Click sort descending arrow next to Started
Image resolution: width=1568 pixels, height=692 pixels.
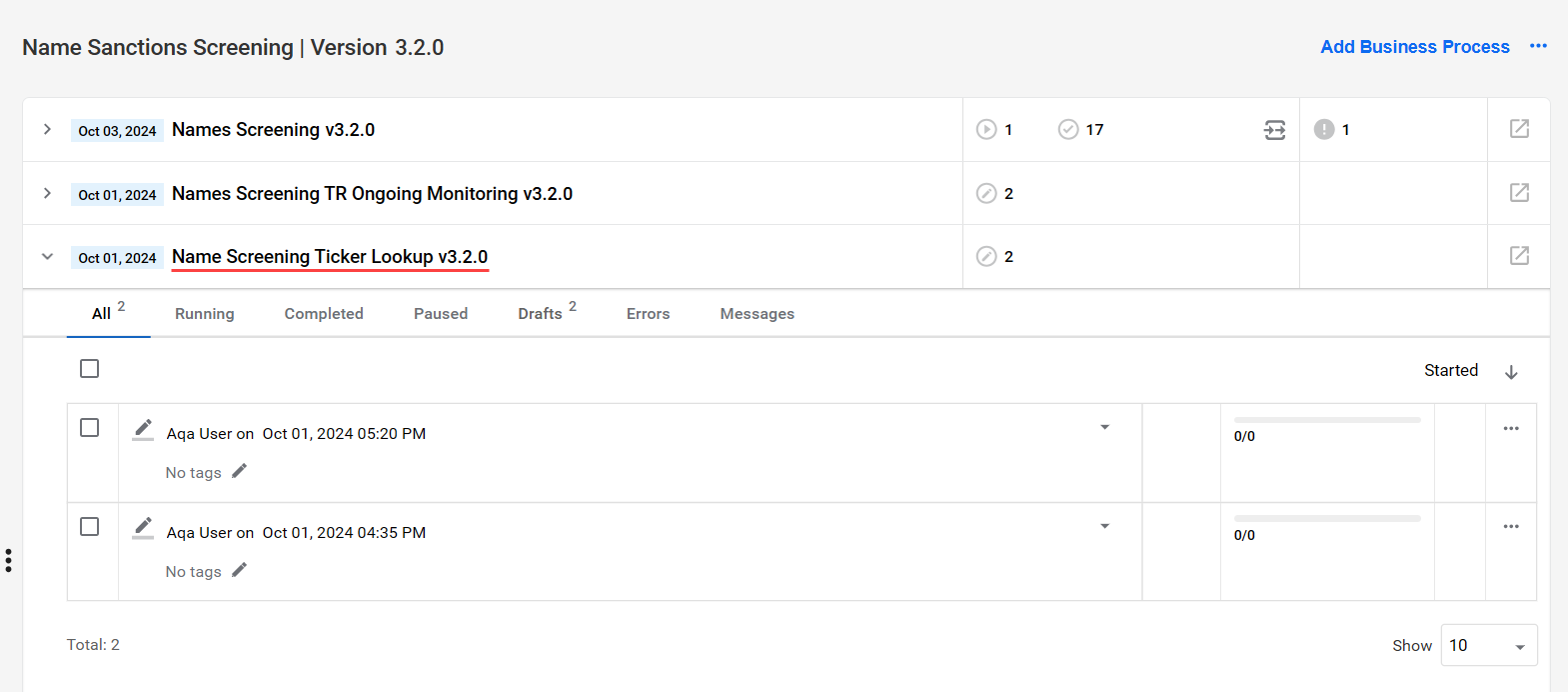click(1511, 372)
